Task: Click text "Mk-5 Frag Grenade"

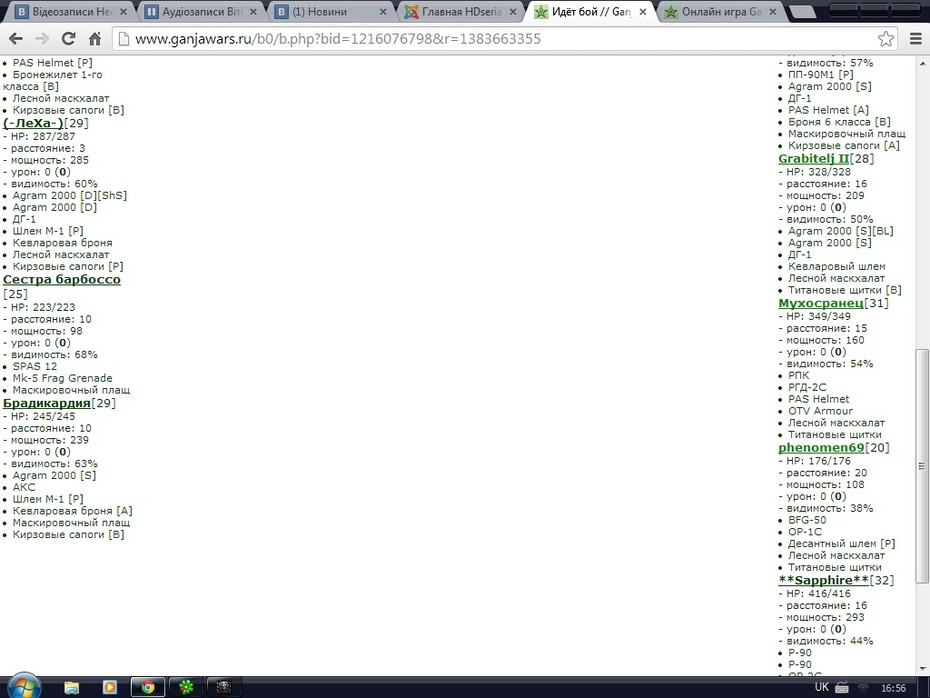Action: (62, 378)
